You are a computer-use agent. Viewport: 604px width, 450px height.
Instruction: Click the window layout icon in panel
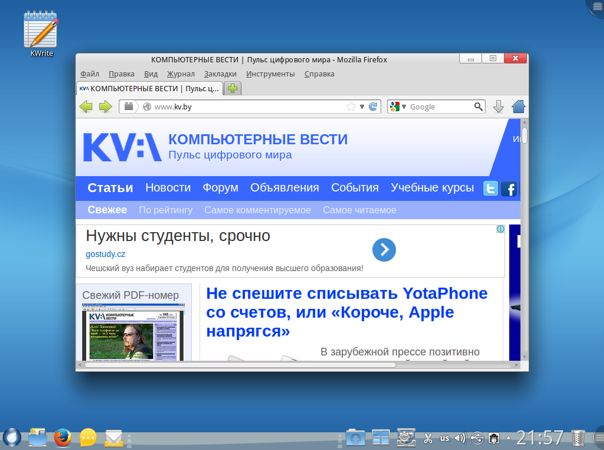pyautogui.click(x=381, y=438)
